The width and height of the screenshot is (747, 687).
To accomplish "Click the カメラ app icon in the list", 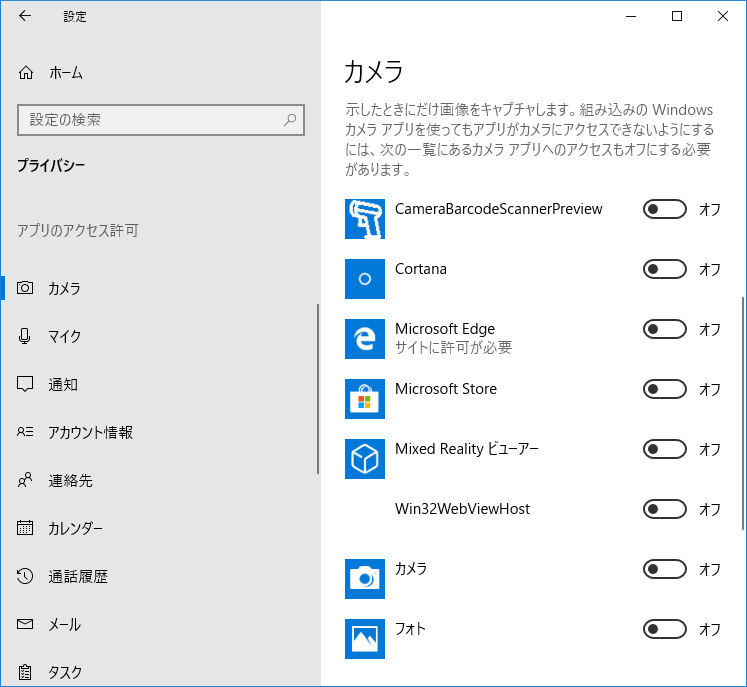I will (x=364, y=579).
